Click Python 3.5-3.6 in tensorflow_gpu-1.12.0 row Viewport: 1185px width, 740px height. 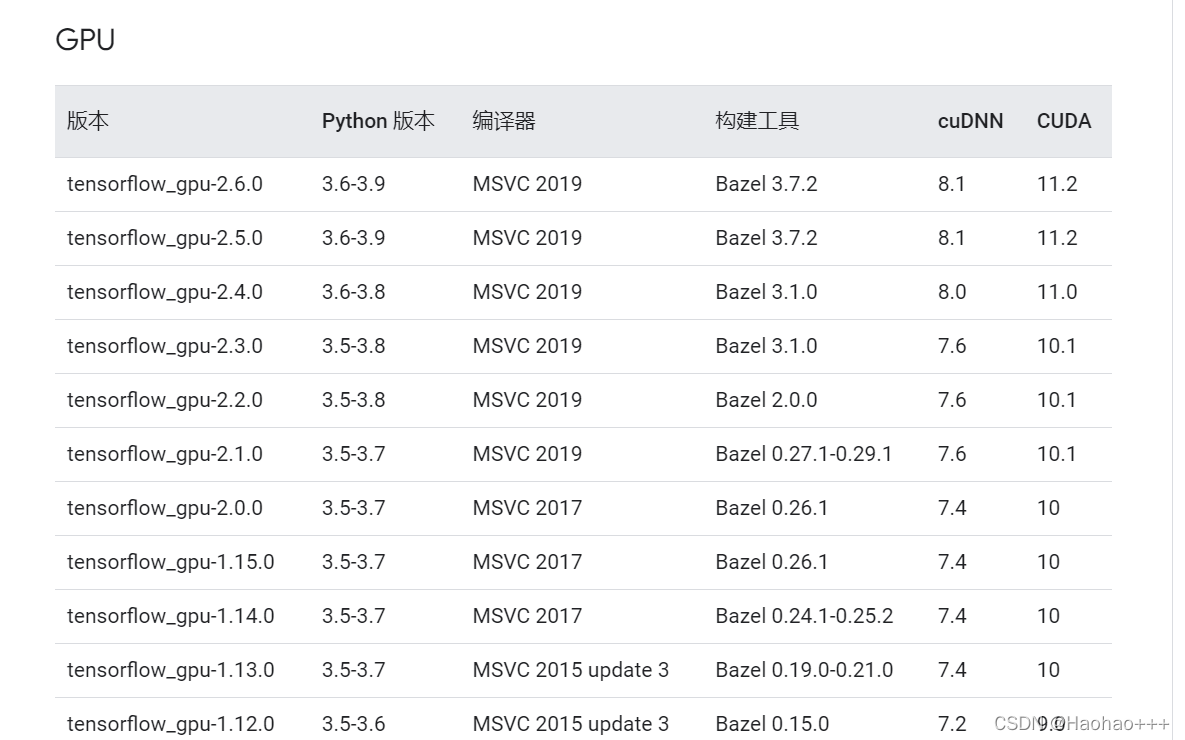click(x=354, y=724)
